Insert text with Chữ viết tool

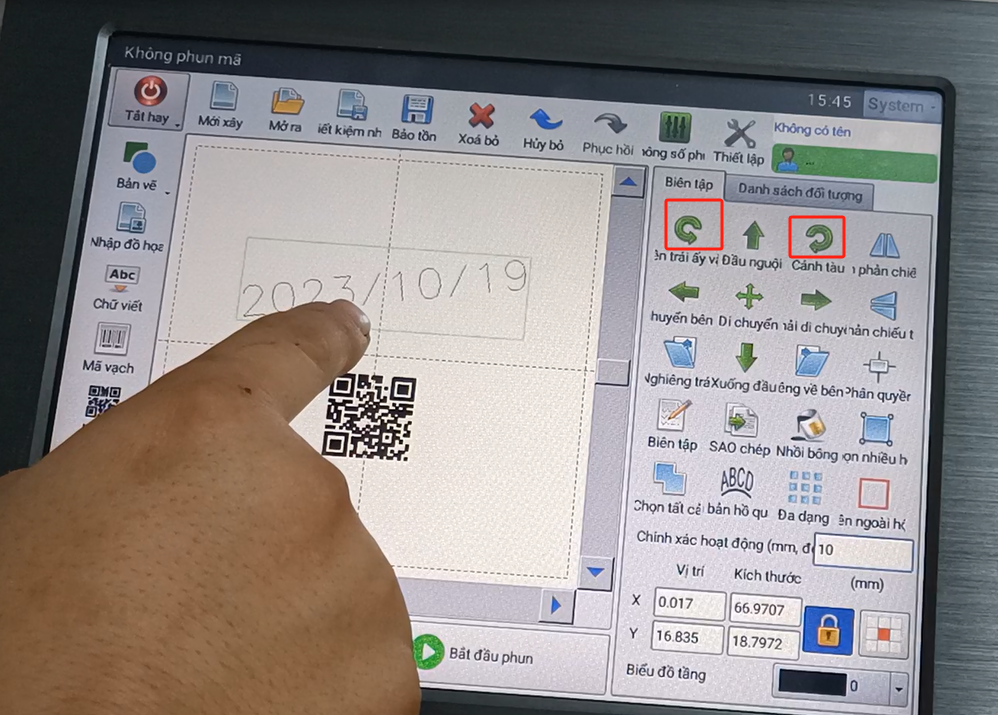122,277
